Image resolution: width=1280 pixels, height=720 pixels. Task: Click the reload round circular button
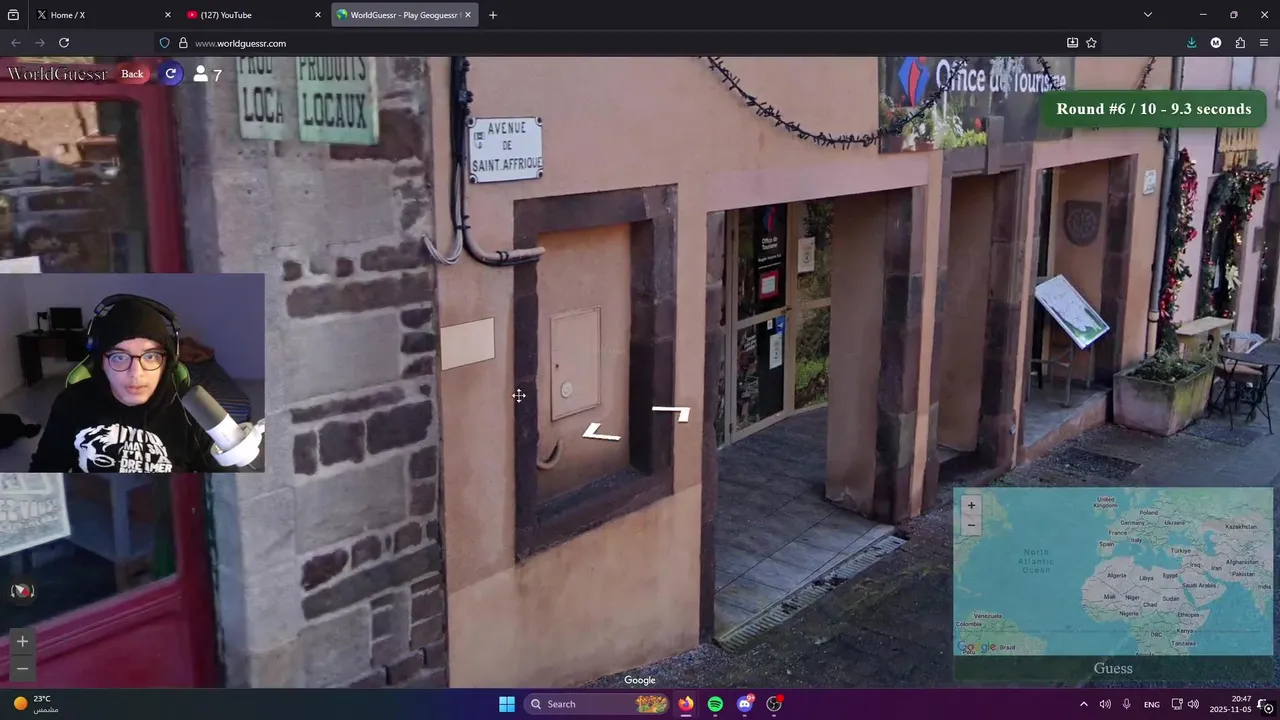(171, 74)
